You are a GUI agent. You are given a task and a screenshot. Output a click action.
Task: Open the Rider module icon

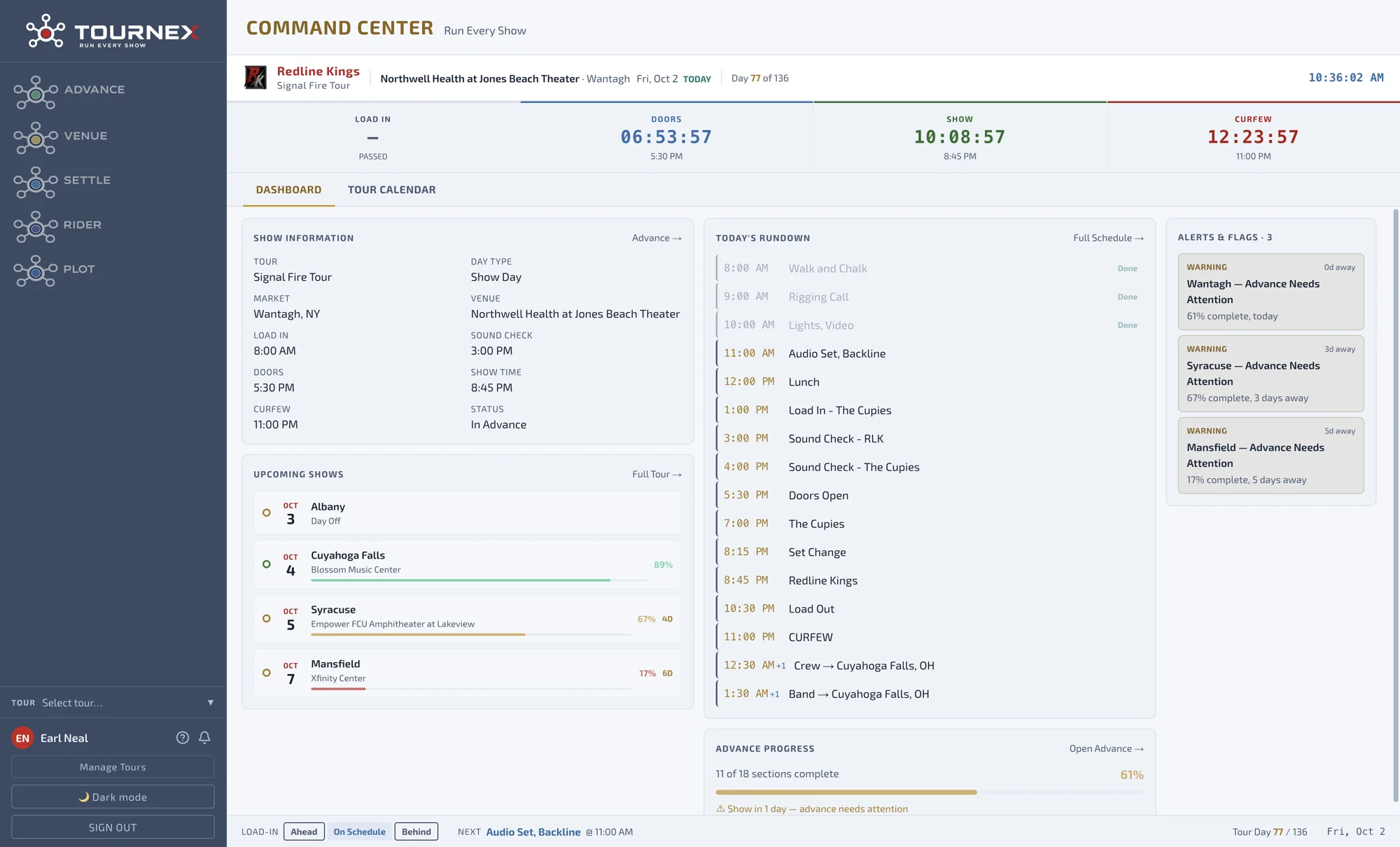(x=35, y=227)
